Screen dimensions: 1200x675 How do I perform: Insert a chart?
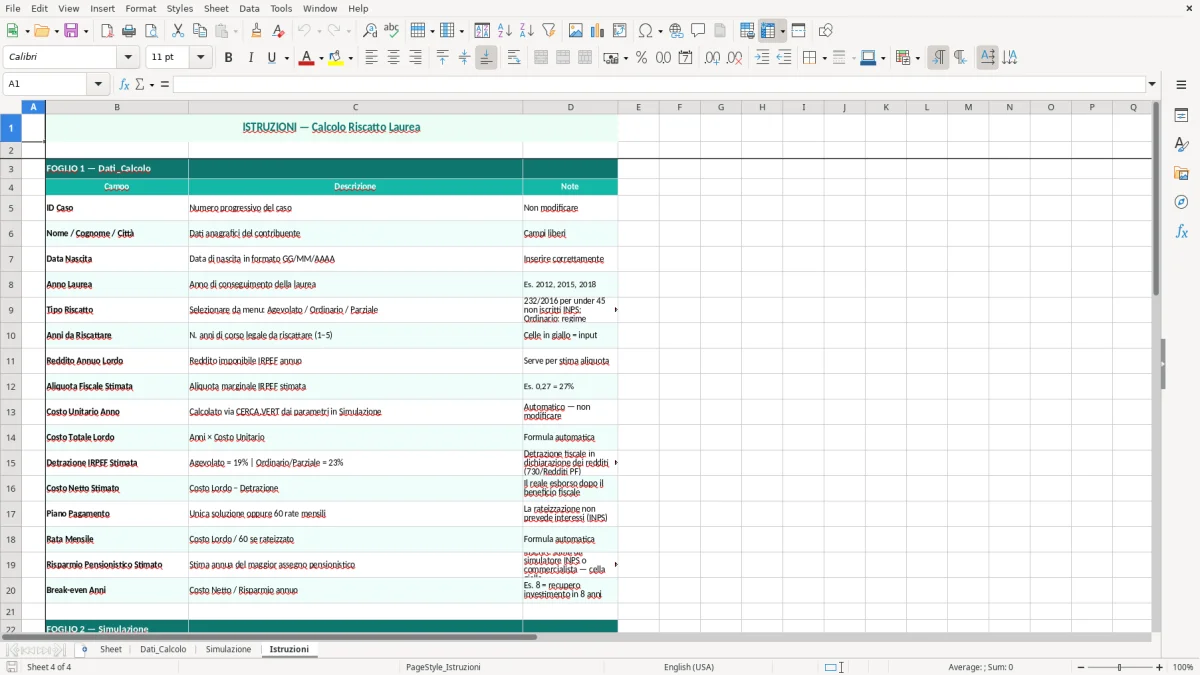[598, 31]
